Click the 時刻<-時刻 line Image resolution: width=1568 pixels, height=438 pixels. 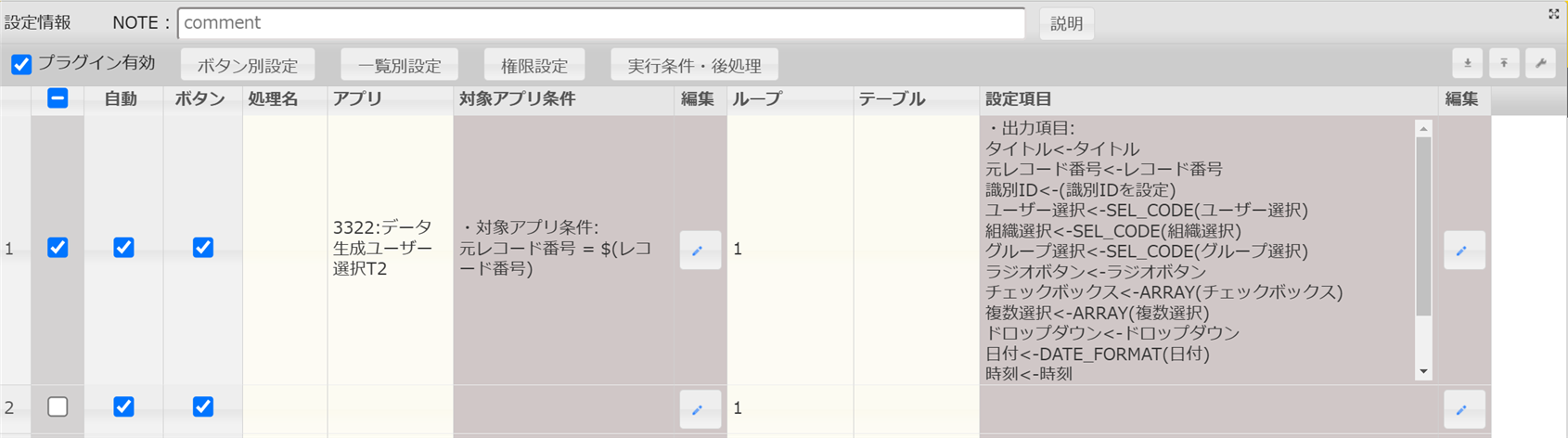[x=1029, y=373]
